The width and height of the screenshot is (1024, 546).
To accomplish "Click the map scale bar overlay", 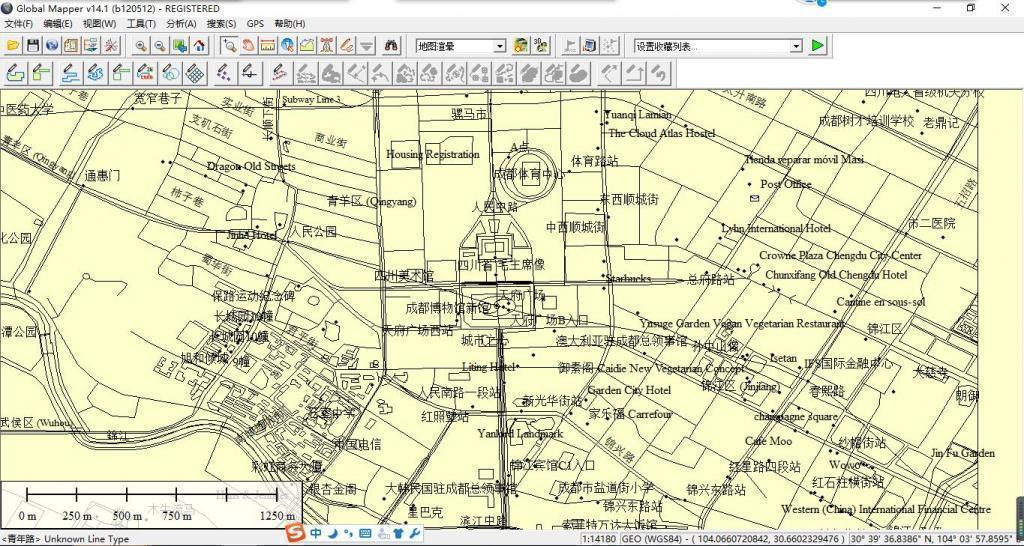I will pos(150,500).
